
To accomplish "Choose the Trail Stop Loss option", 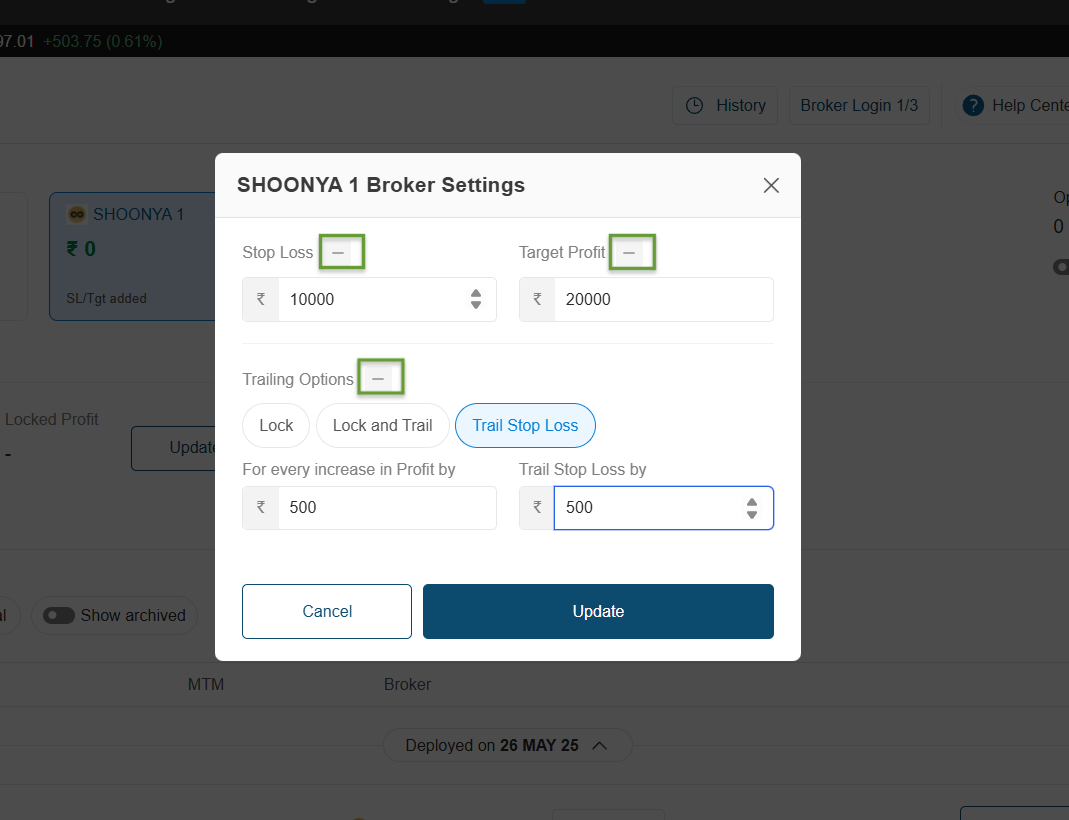I will [525, 426].
